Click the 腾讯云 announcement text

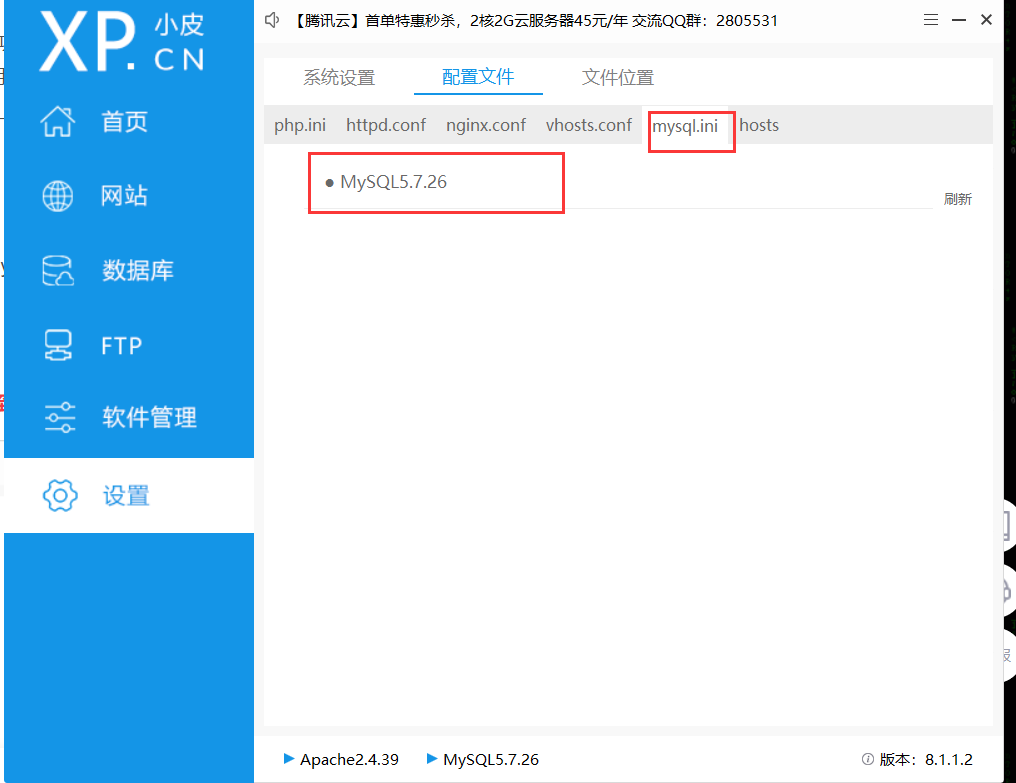coord(534,21)
